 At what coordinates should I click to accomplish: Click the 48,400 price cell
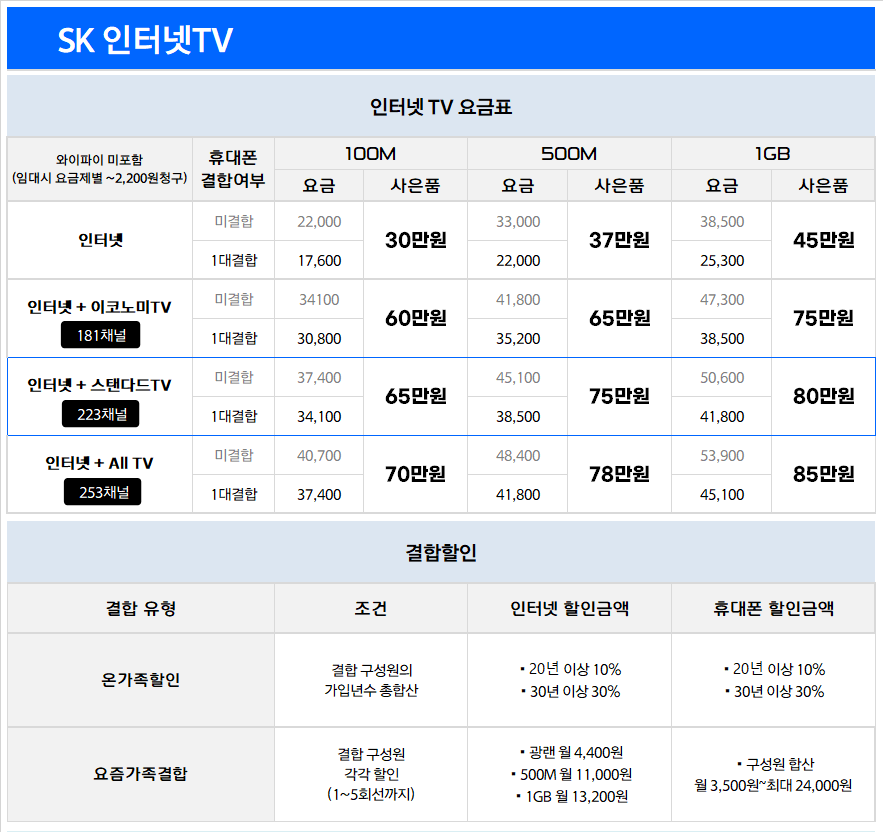click(518, 456)
